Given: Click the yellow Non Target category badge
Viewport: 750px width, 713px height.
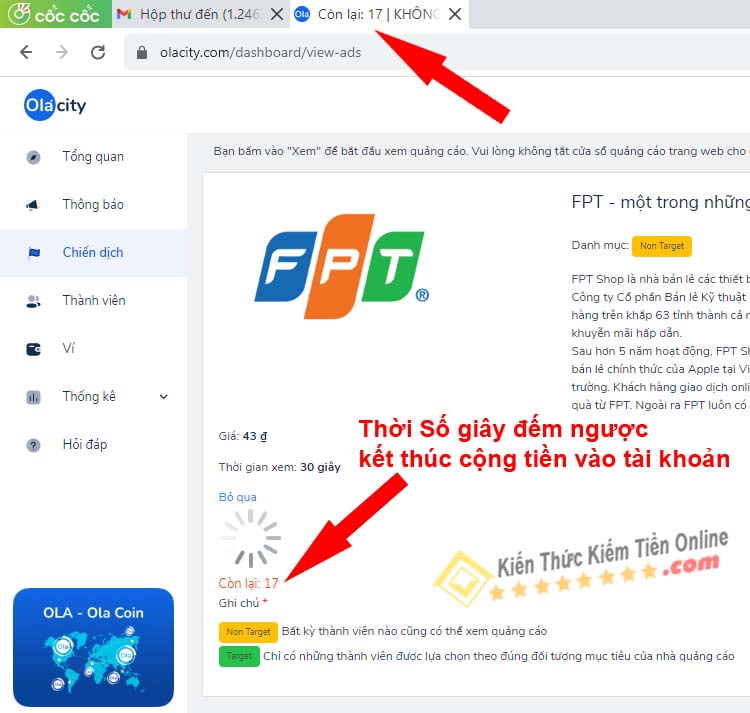Looking at the screenshot, I should pos(662,246).
